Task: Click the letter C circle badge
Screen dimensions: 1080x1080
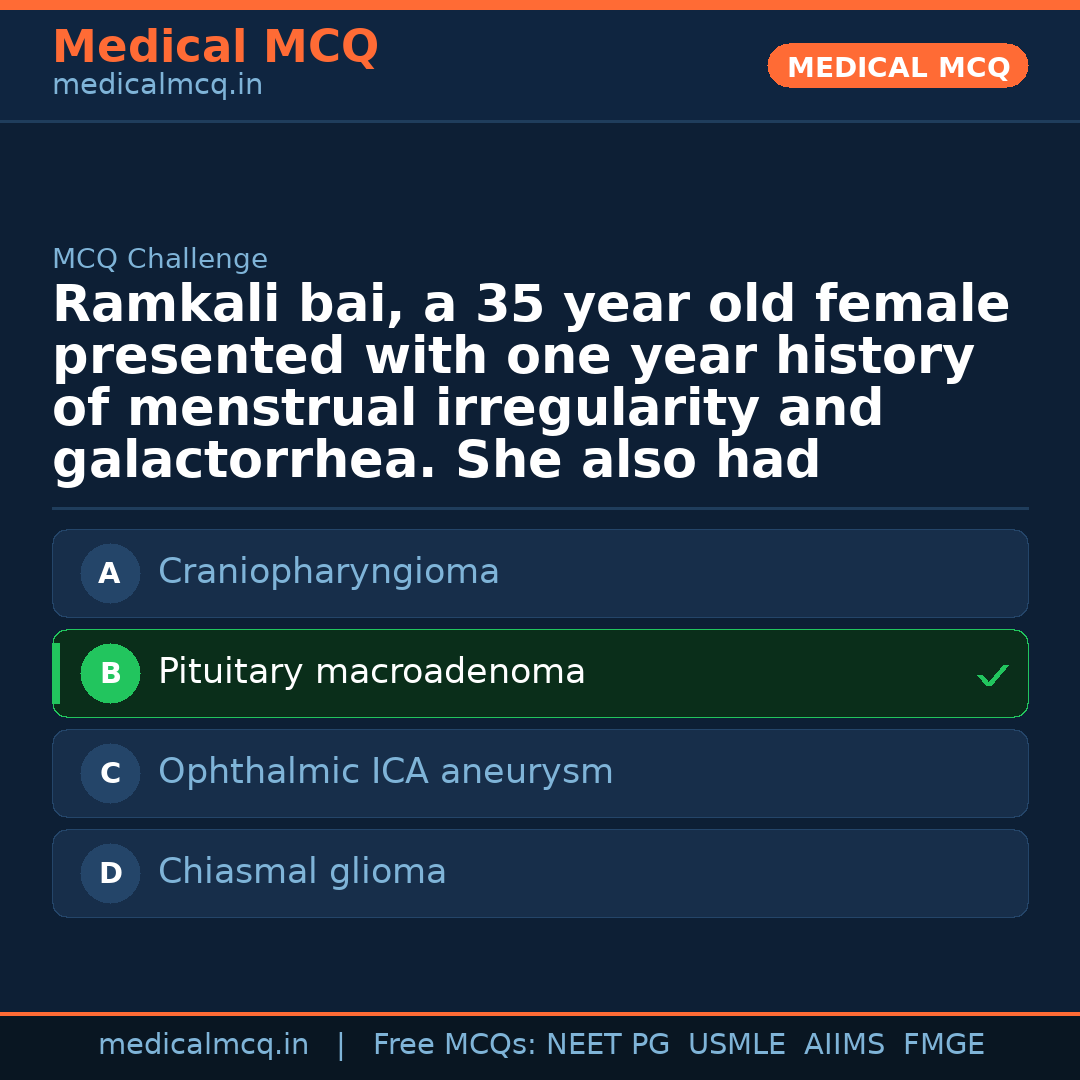Action: pyautogui.click(x=110, y=774)
